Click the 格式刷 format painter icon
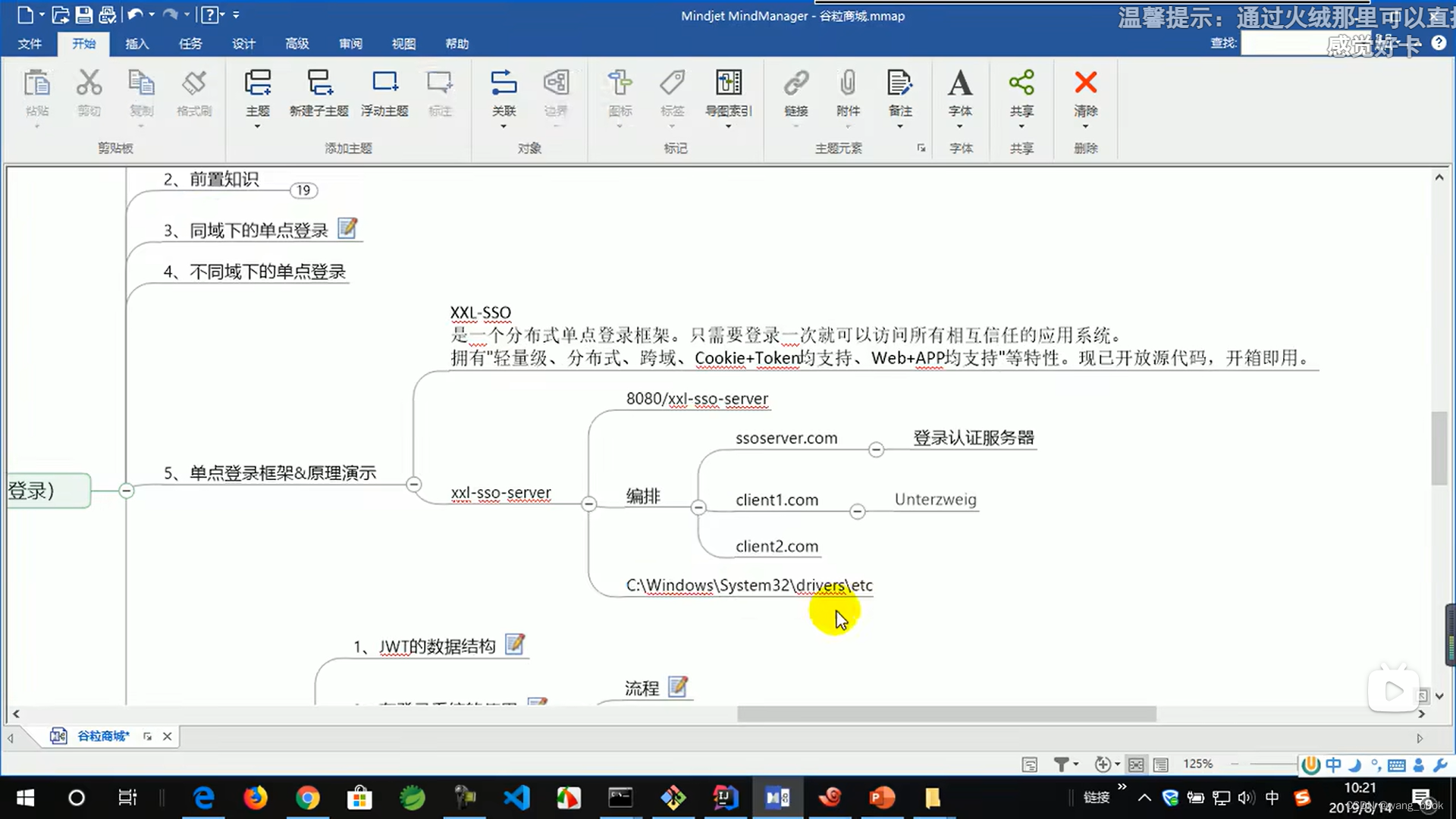 194,83
